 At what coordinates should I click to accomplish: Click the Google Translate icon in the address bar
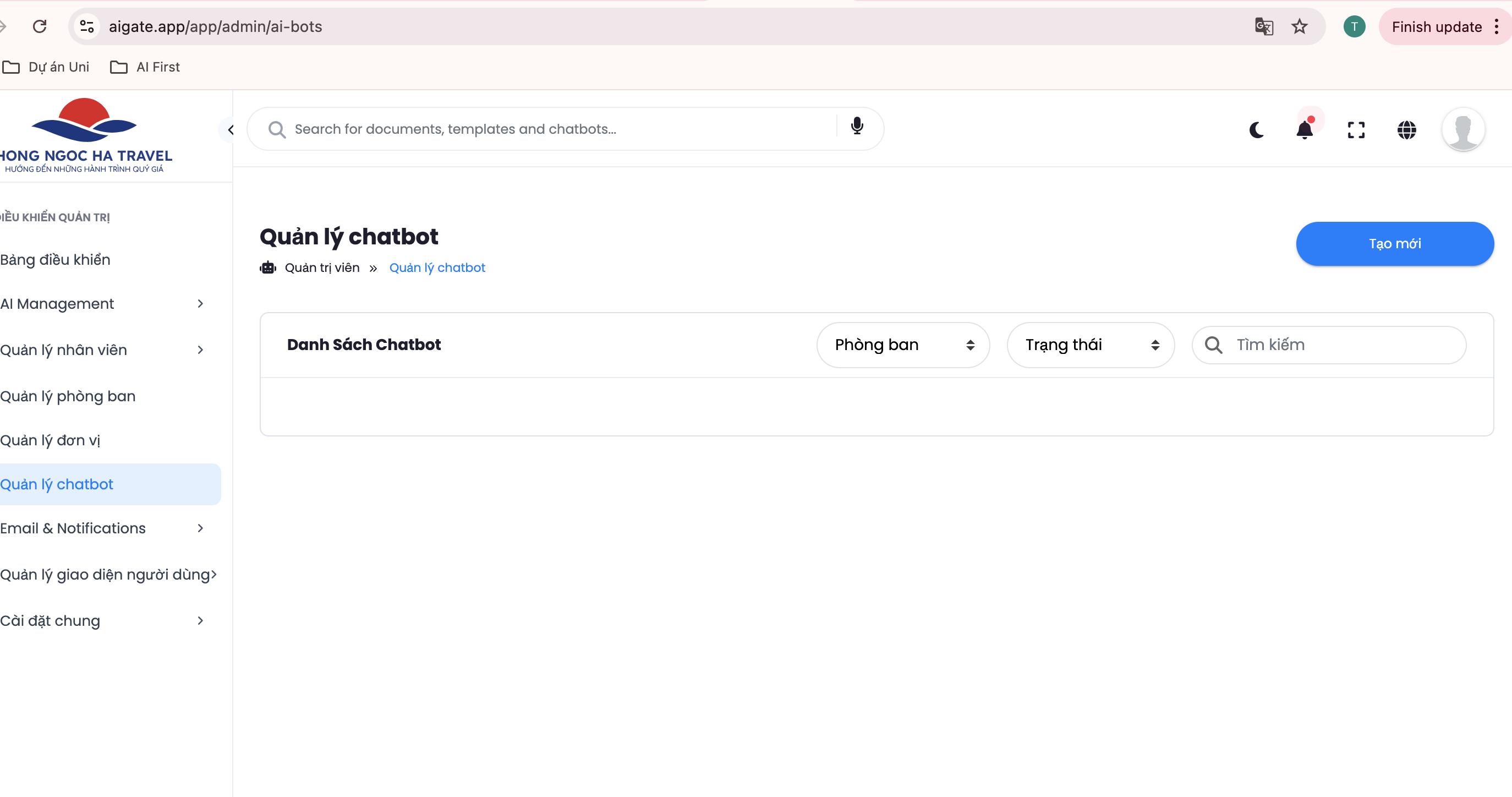[x=1264, y=26]
